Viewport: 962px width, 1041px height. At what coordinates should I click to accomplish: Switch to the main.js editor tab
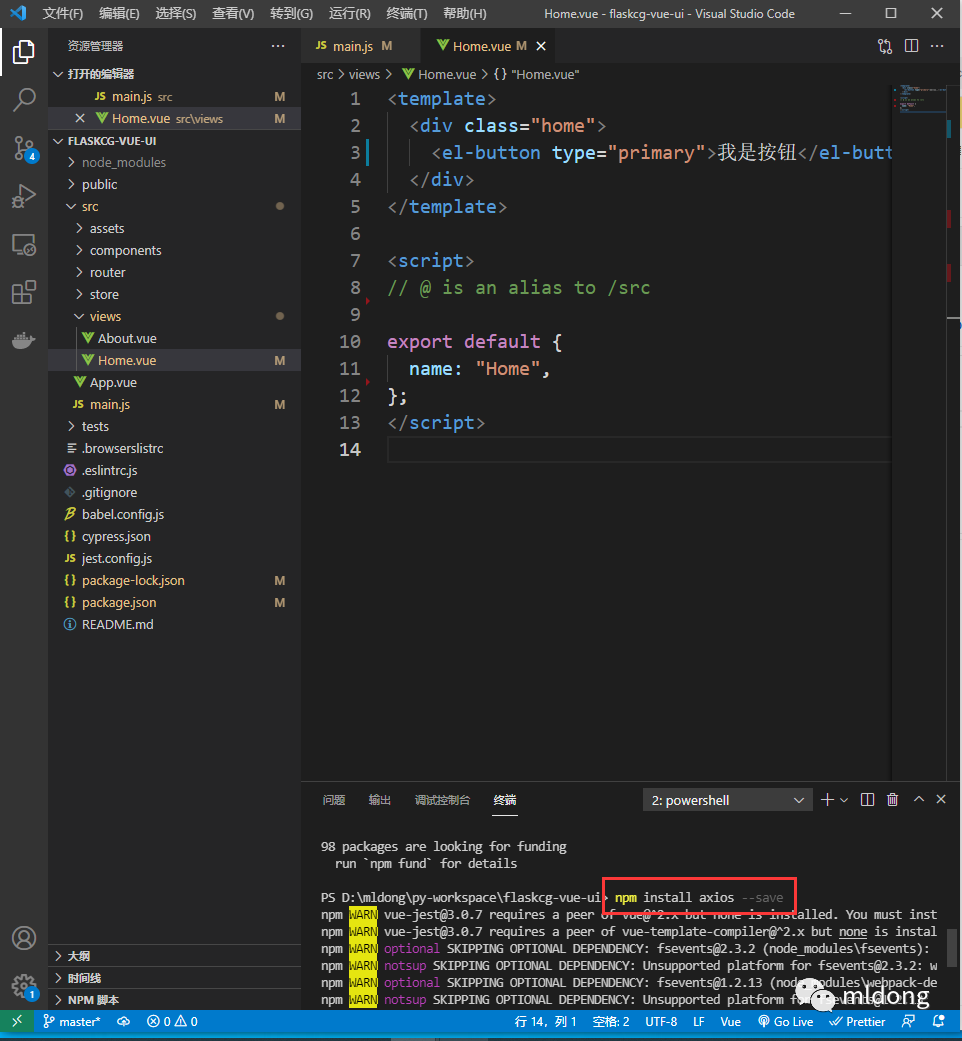[x=352, y=46]
